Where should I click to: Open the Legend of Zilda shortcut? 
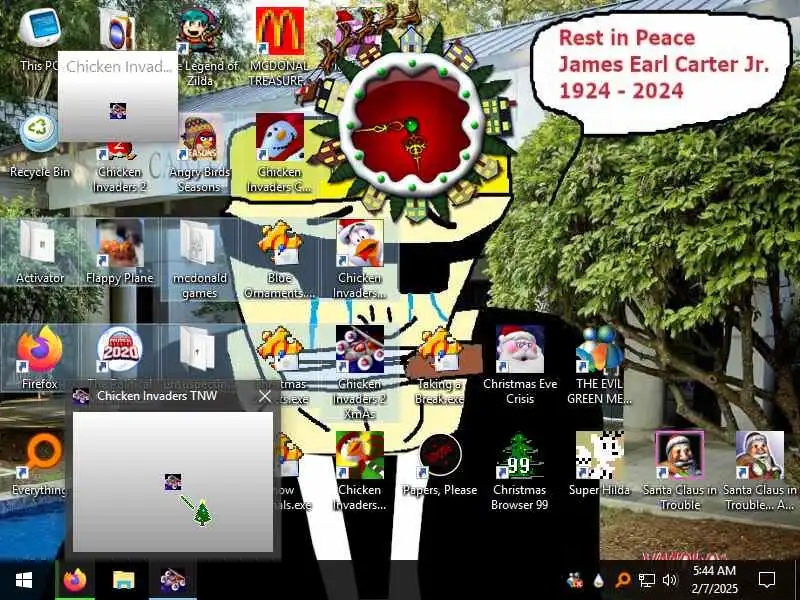coord(200,45)
